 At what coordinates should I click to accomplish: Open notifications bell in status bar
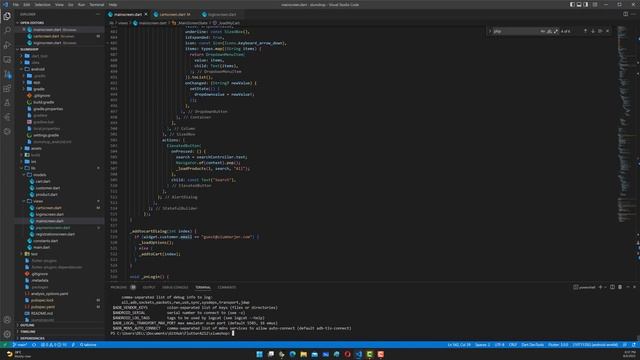pyautogui.click(x=633, y=345)
